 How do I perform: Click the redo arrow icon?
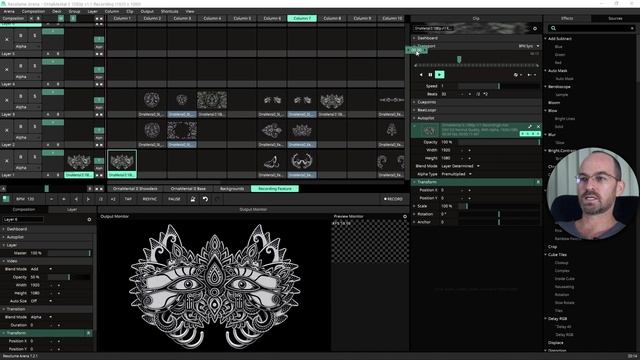218,199
